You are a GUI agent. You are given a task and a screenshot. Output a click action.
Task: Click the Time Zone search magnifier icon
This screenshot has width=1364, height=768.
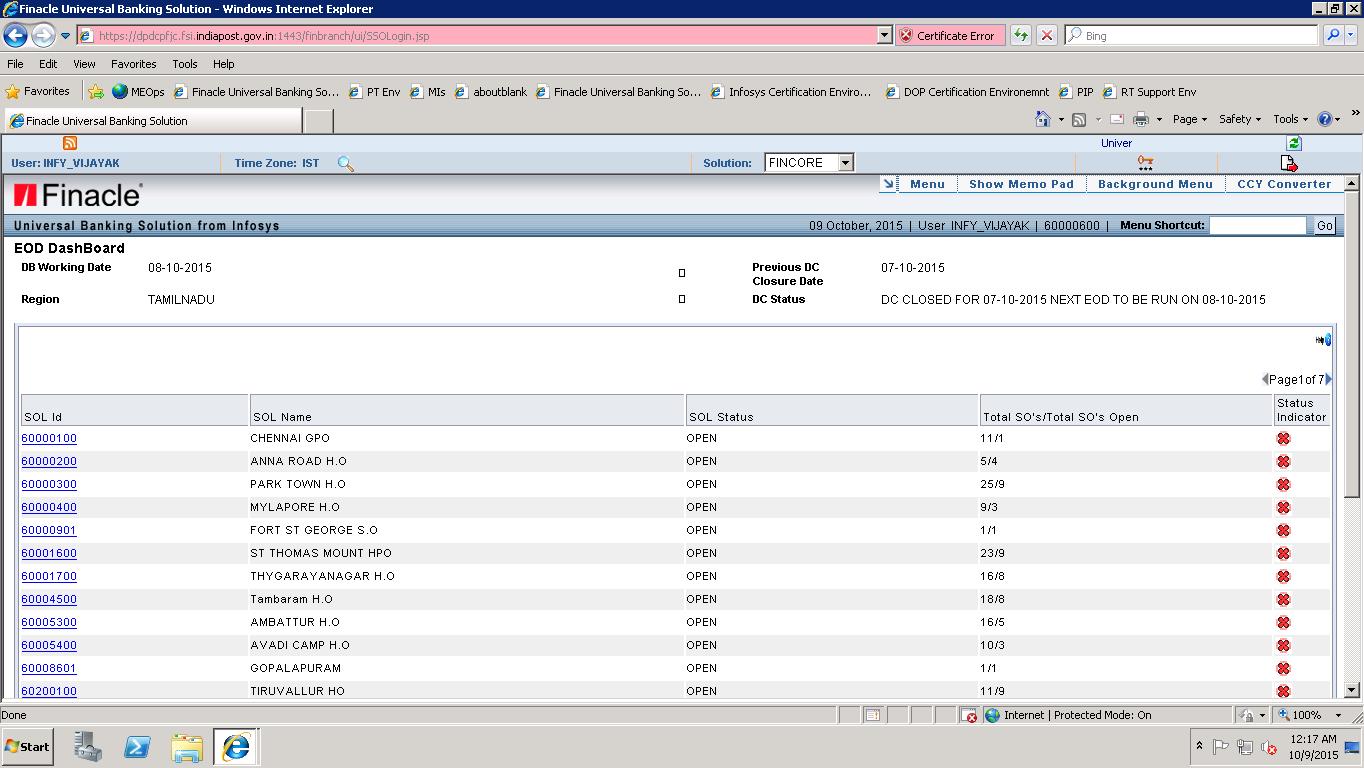pos(345,163)
